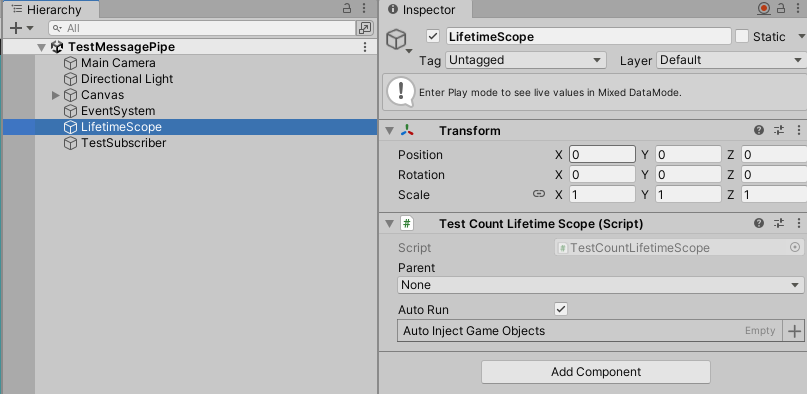Click the Rotation X field
Screen dimensions: 807x394
(602, 175)
